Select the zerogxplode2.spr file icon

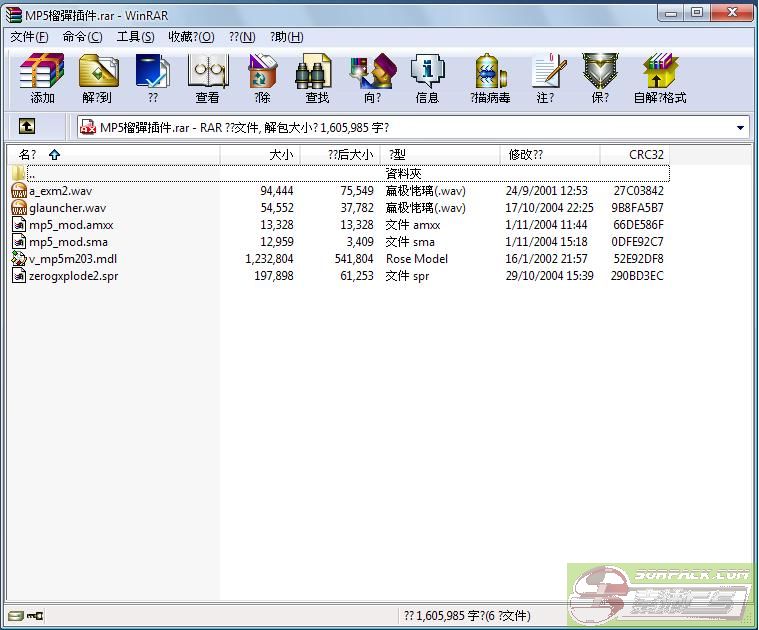(19, 276)
